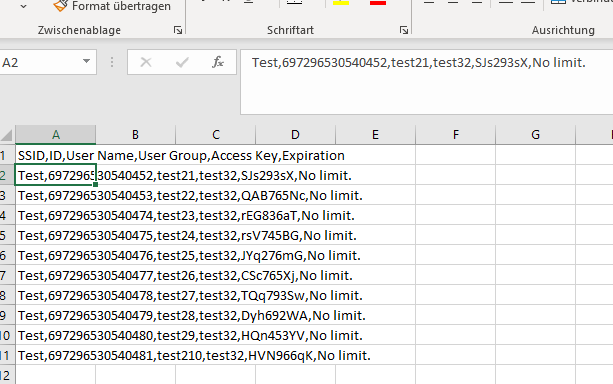Viewport: 613px width, 384px height.
Task: Click the three-dot handle beside name box
Action: (112, 62)
